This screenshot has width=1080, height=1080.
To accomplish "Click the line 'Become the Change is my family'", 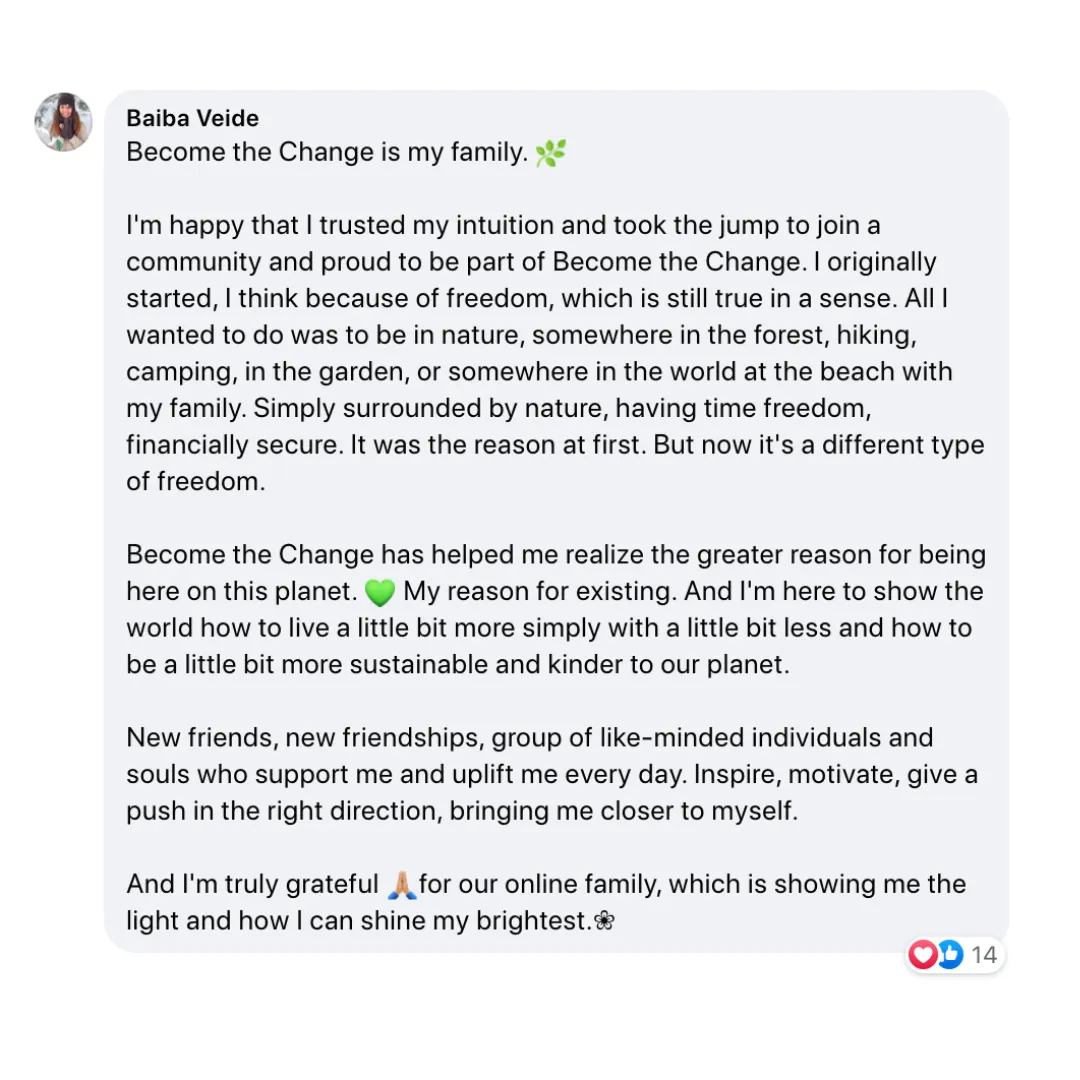I will tap(326, 152).
